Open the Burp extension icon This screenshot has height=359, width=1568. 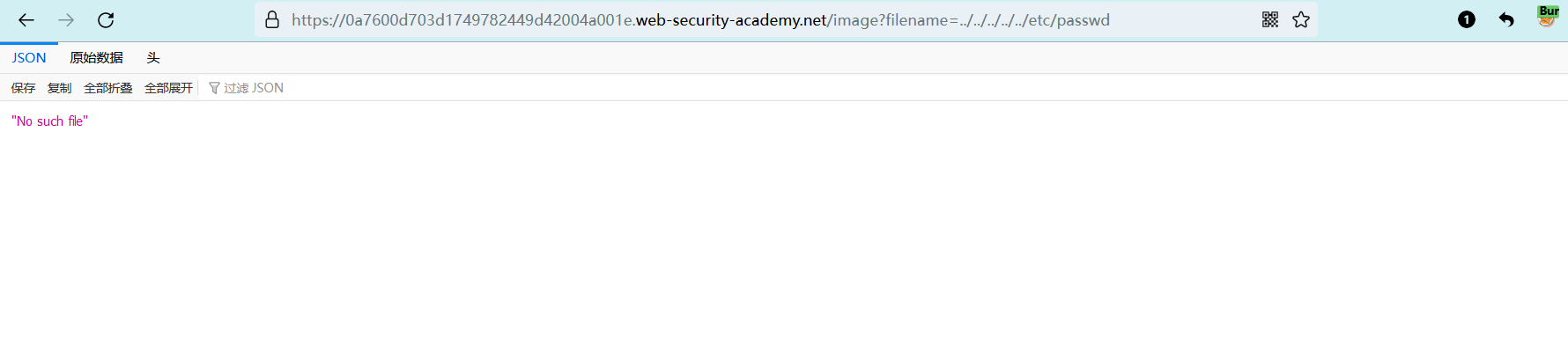[1547, 17]
